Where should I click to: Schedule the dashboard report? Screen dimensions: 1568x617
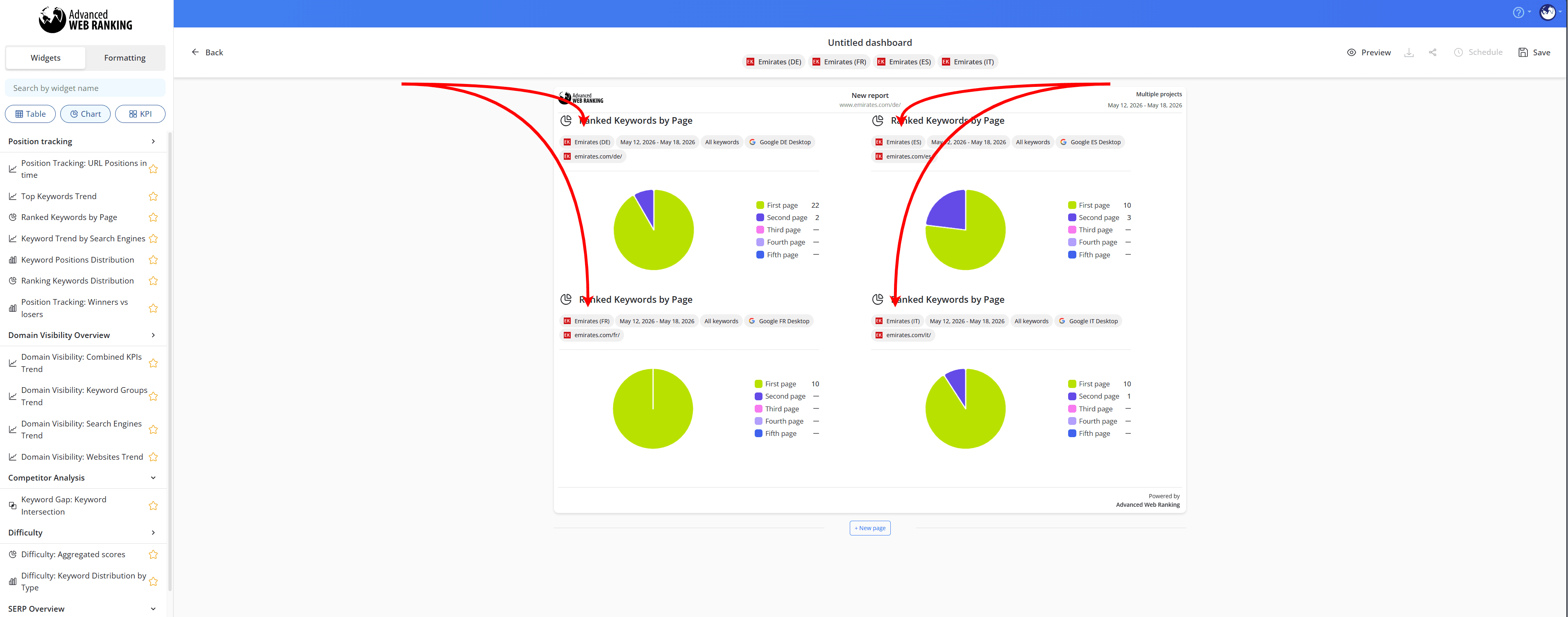[x=1478, y=52]
